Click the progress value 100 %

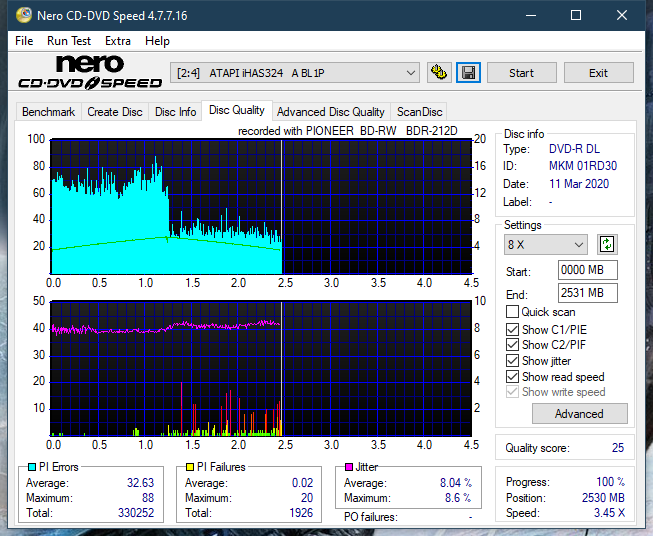(x=610, y=482)
